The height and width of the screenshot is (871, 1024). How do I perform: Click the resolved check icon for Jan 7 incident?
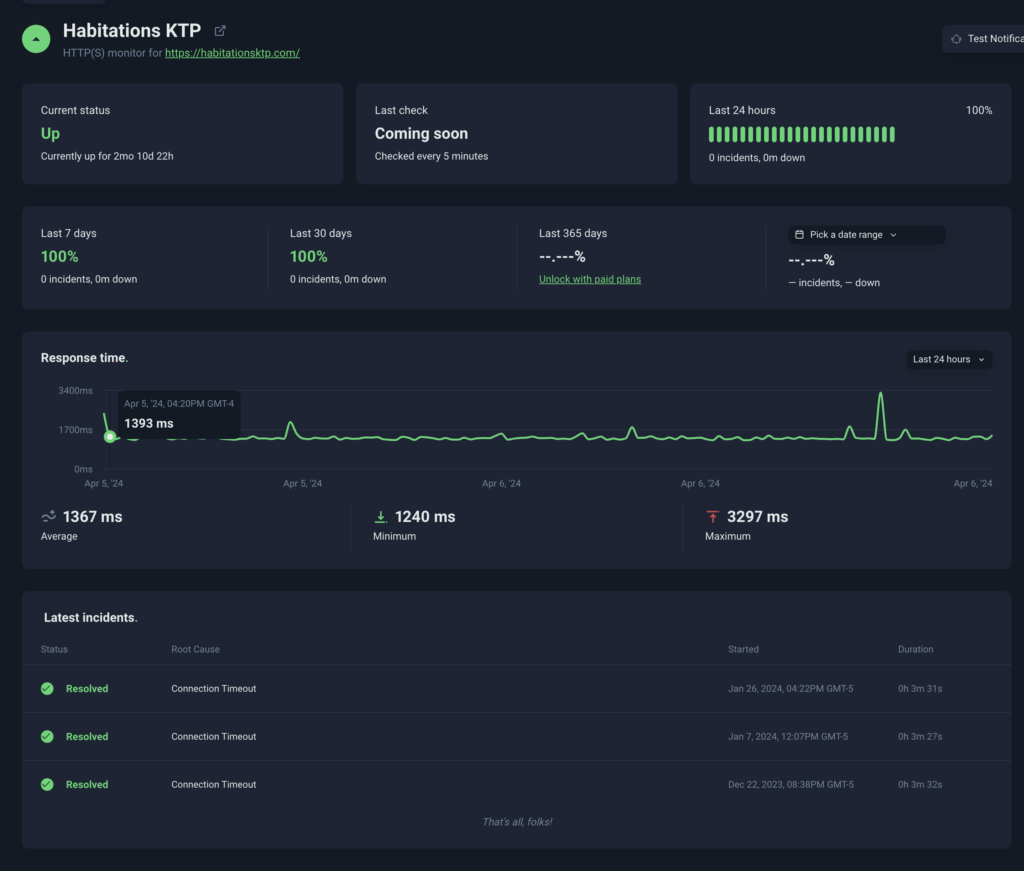click(x=47, y=737)
